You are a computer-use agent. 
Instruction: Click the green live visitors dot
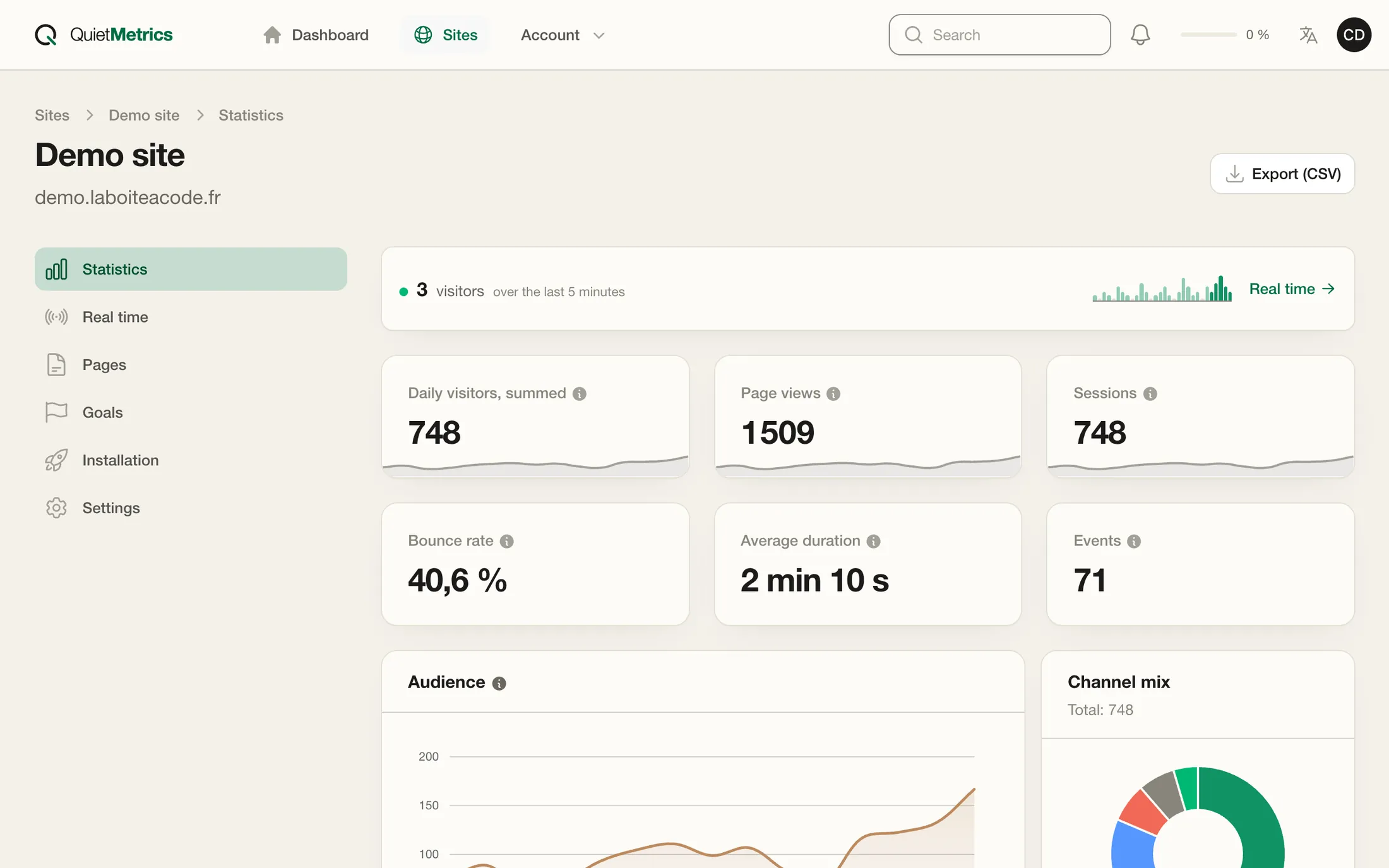coord(403,292)
